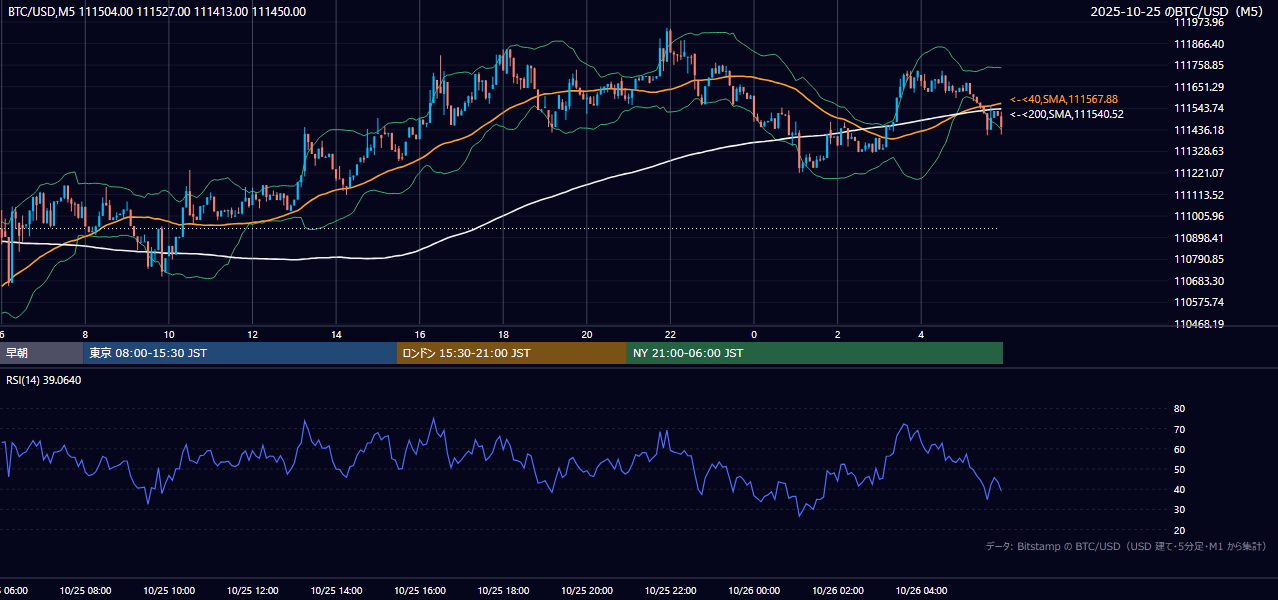Click price axis value 111543.74
1278x600 pixels.
coord(1199,108)
